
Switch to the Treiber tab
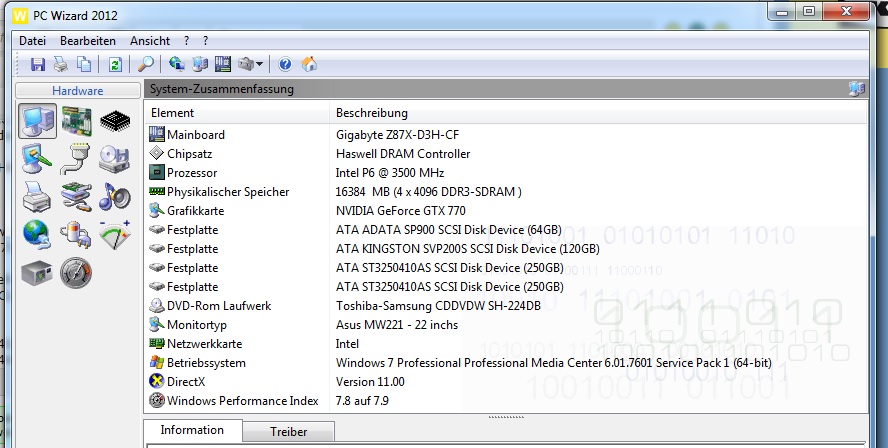tap(289, 432)
